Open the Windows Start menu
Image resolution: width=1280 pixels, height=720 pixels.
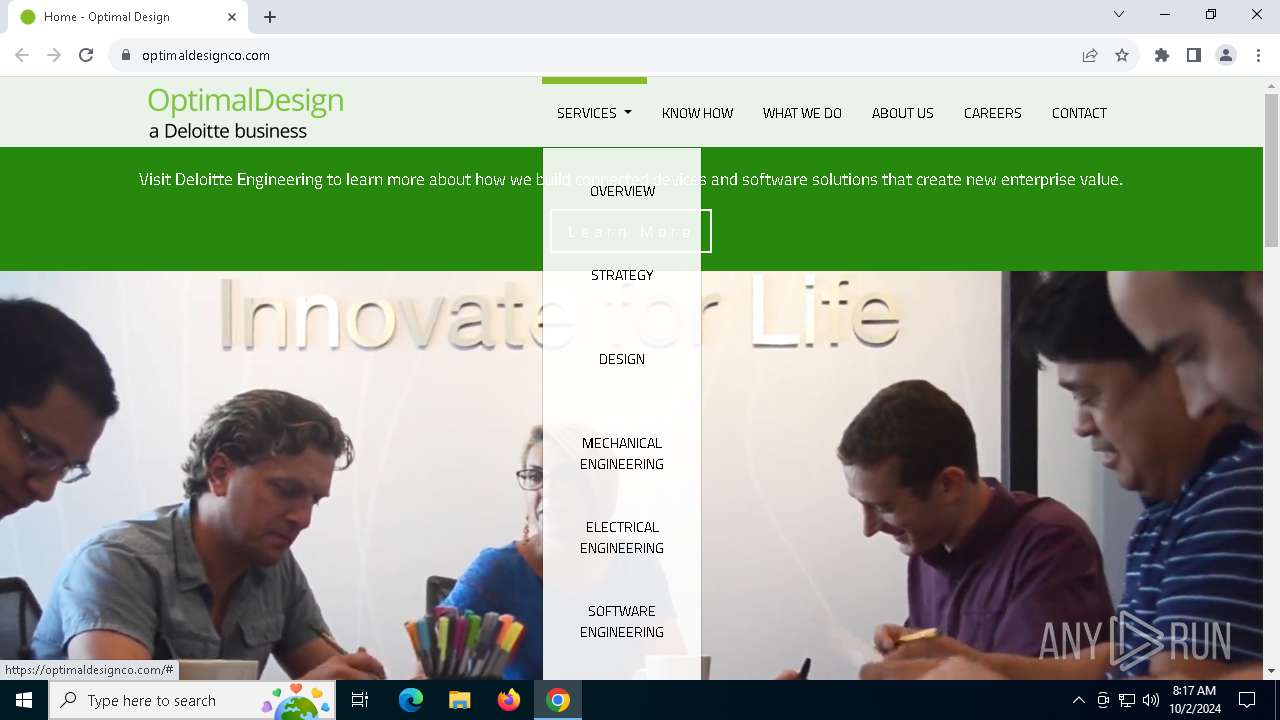point(24,700)
